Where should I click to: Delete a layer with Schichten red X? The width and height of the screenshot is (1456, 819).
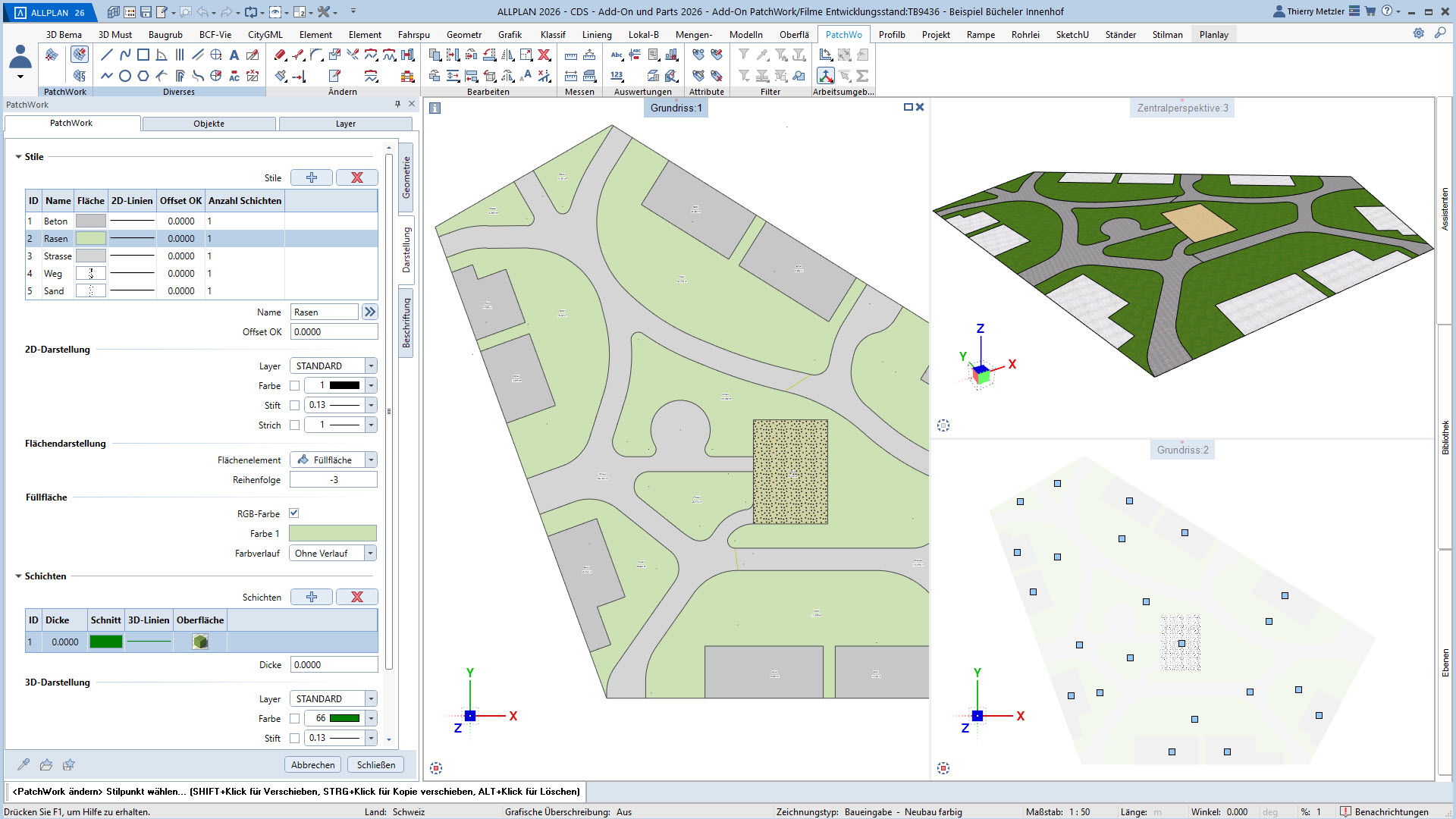click(x=356, y=597)
